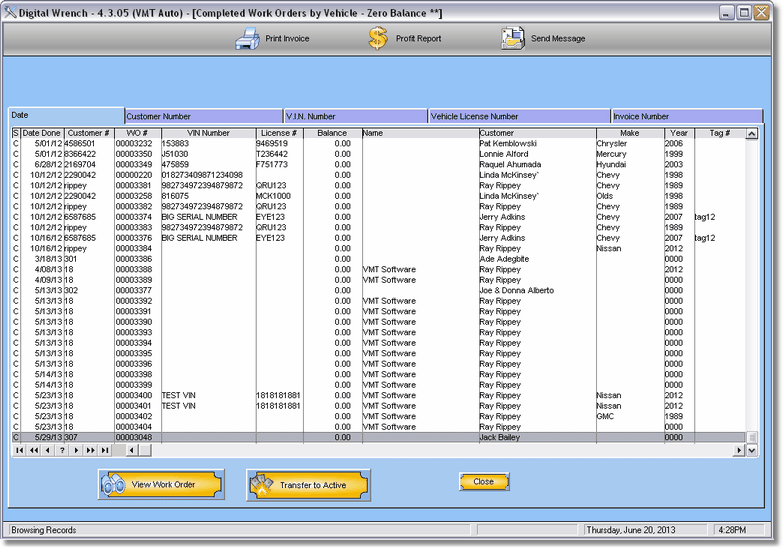The width and height of the screenshot is (783, 549).
Task: Jump to first record navigation button
Action: [x=19, y=450]
